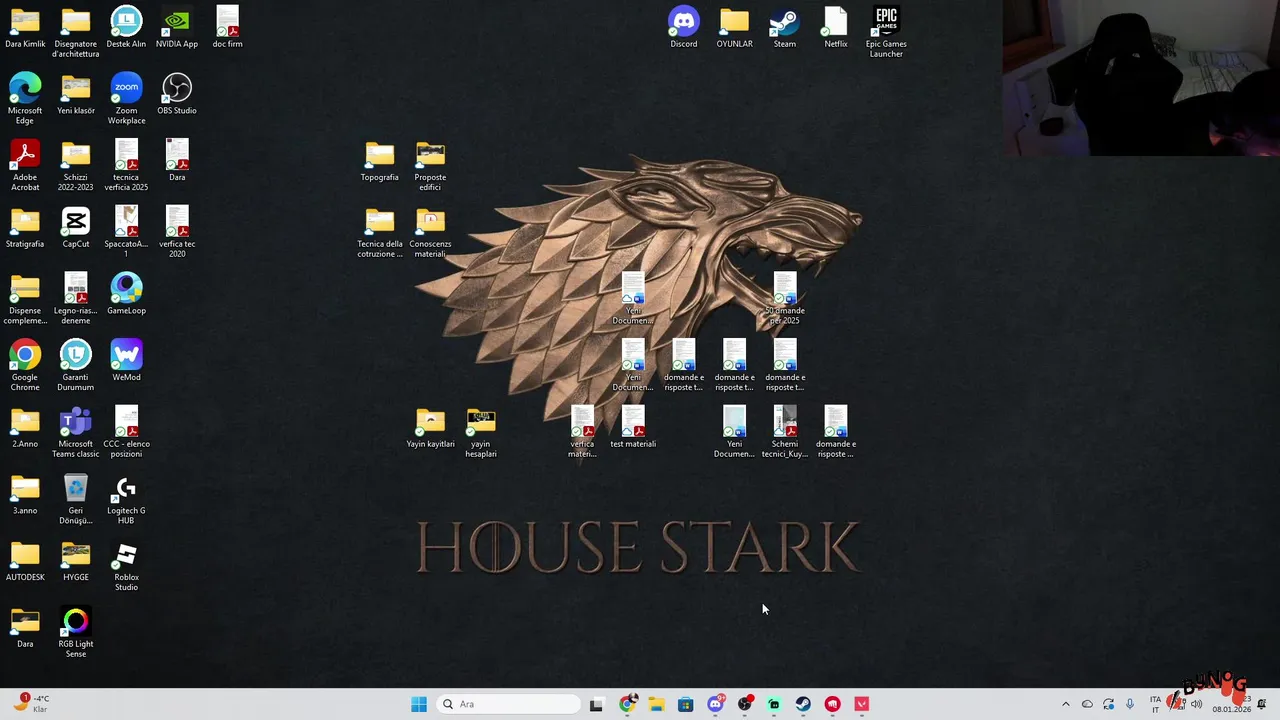Viewport: 1280px width, 720px height.
Task: Open the Disegnatore d'architettura folder
Action: pyautogui.click(x=76, y=32)
